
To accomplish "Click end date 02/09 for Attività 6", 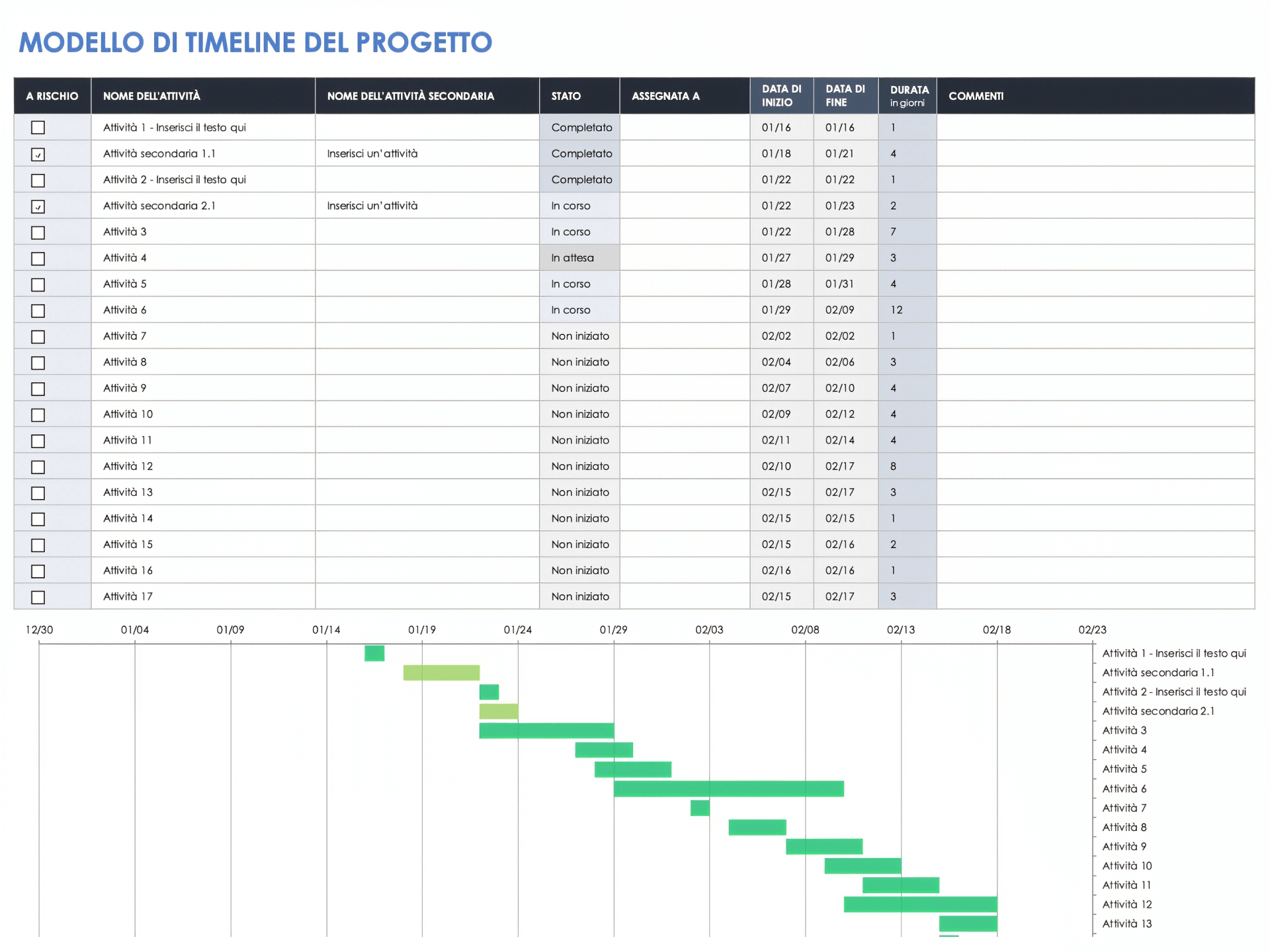I will [x=846, y=310].
